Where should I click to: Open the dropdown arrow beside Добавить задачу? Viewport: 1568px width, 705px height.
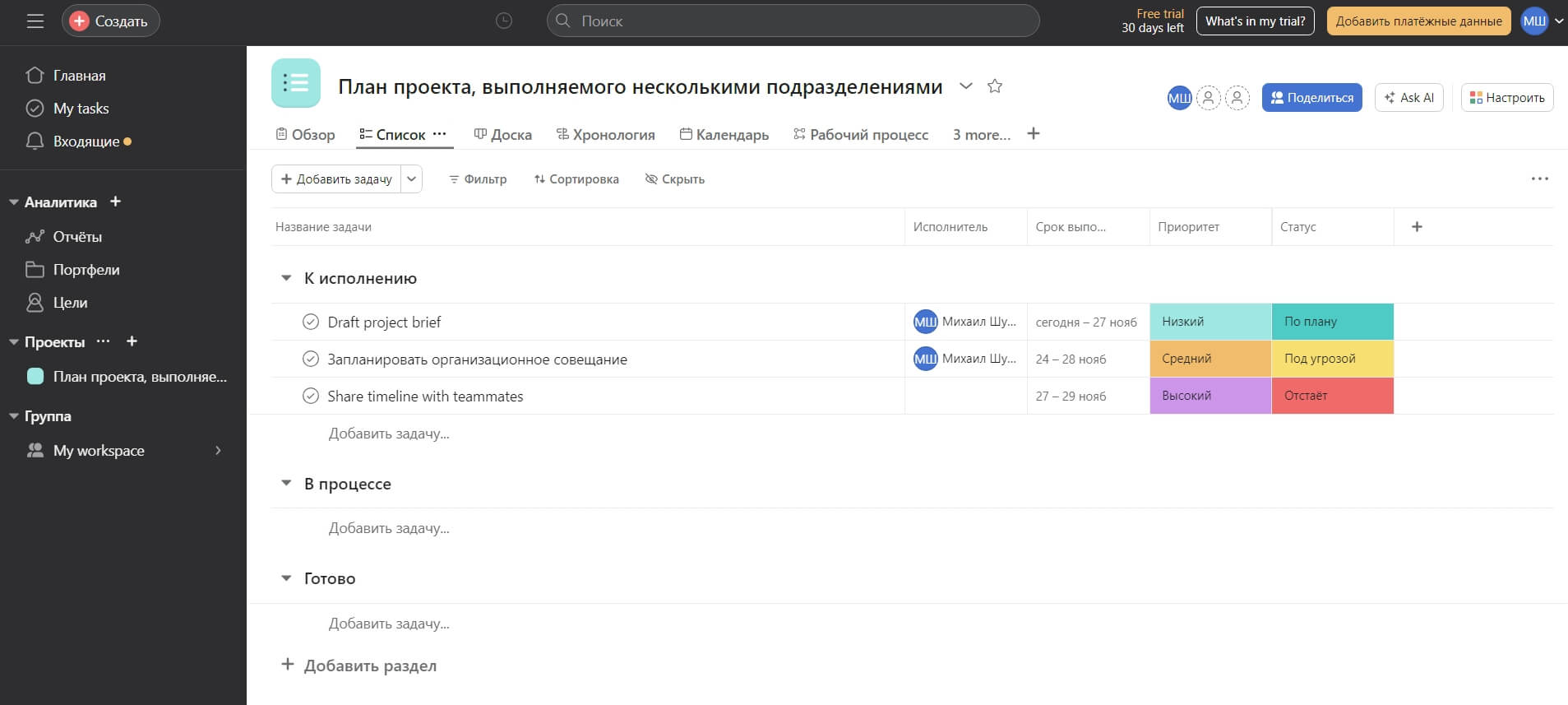pos(412,179)
